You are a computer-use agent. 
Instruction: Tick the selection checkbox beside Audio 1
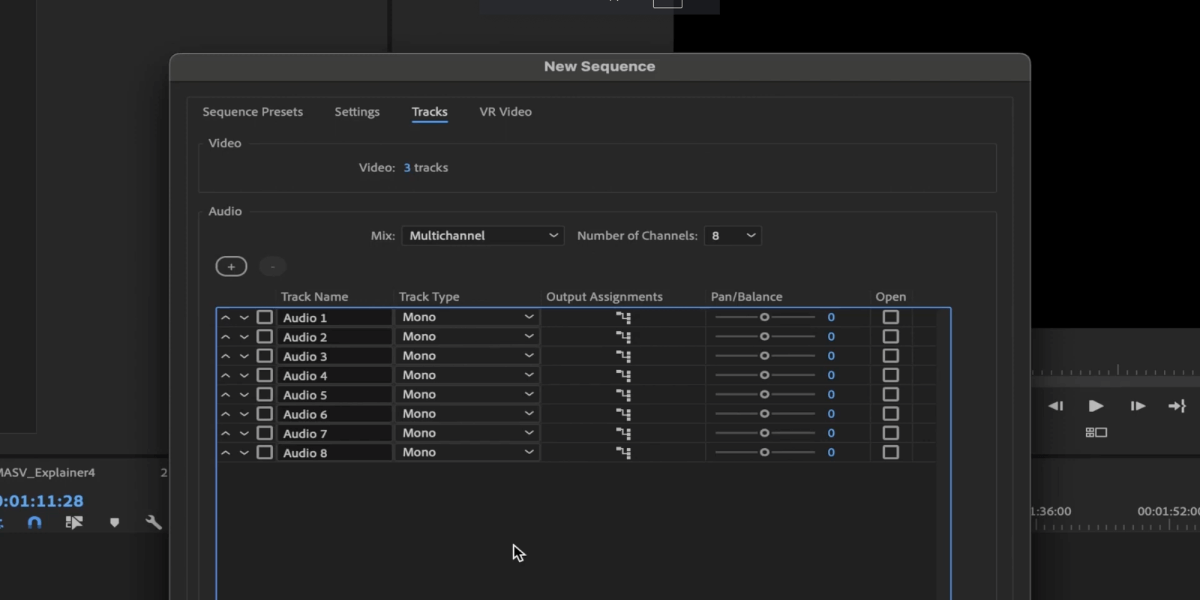coord(264,317)
